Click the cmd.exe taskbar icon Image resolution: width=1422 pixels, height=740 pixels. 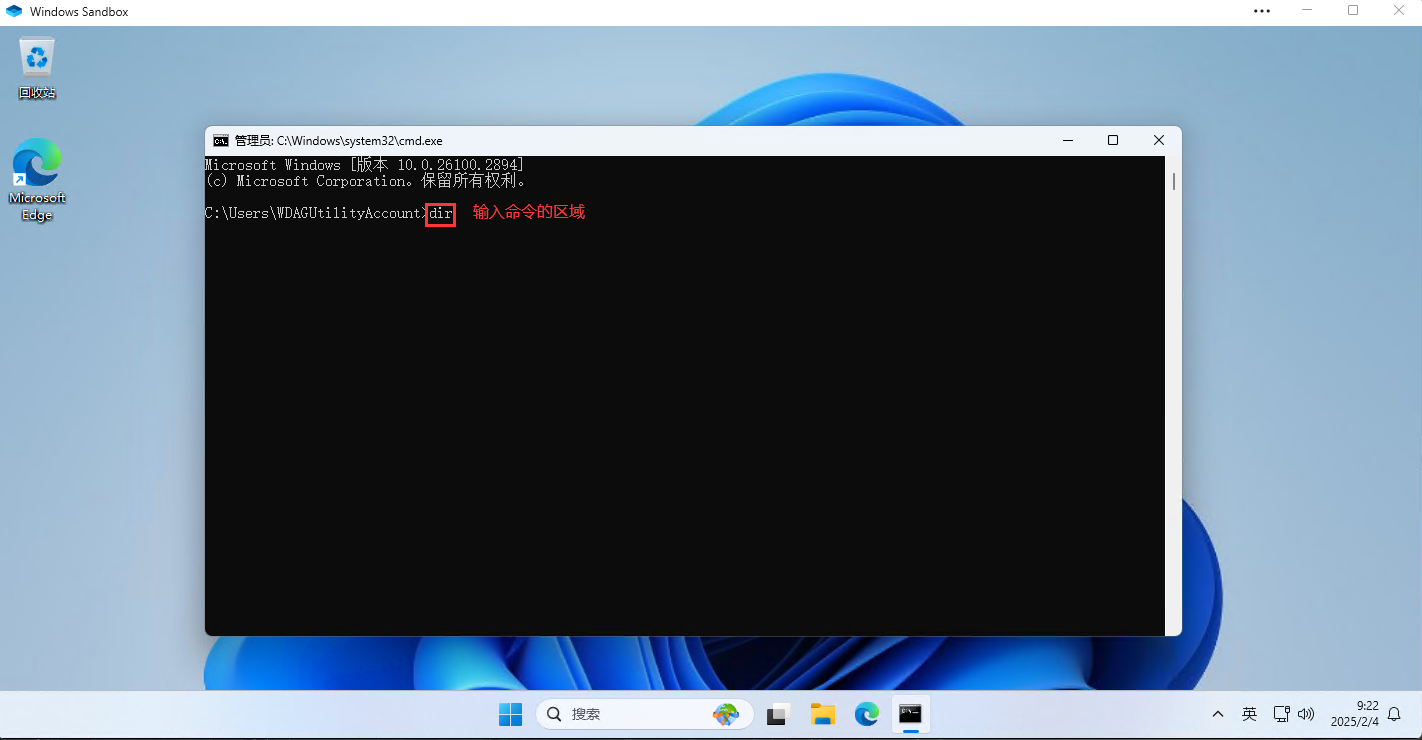point(910,714)
